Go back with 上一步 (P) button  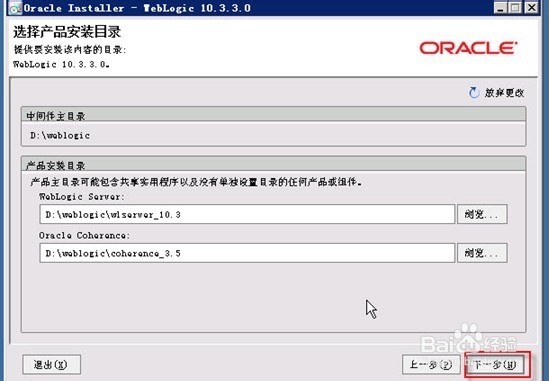pos(431,365)
